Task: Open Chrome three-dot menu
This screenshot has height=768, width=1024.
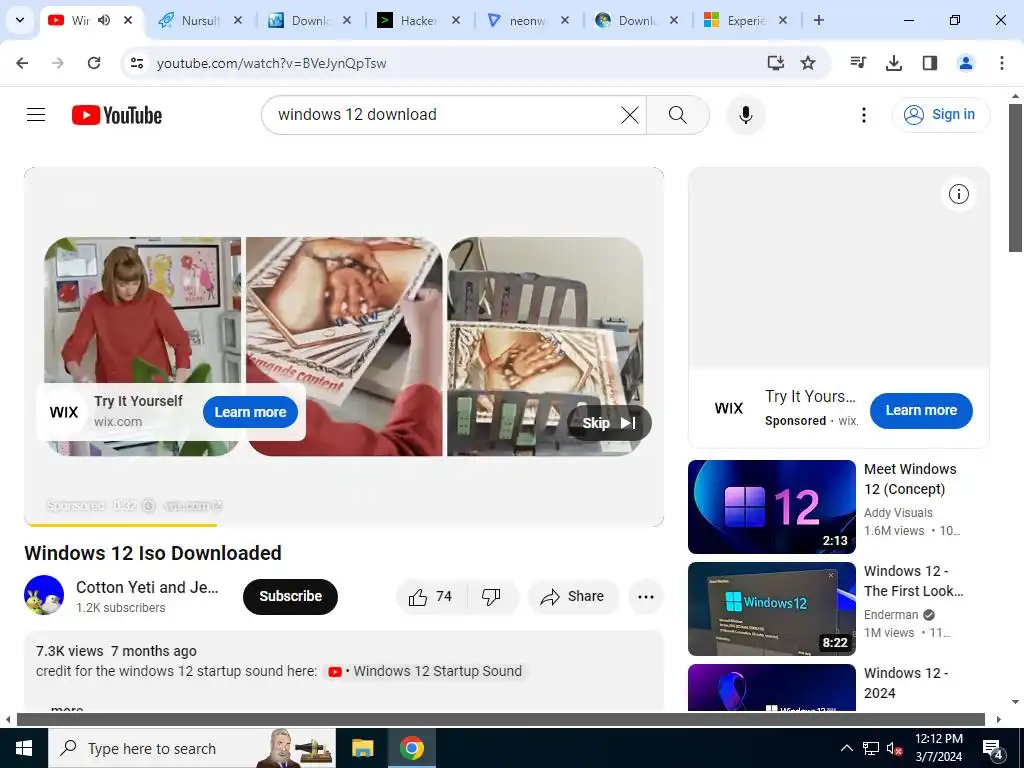Action: click(x=1001, y=63)
